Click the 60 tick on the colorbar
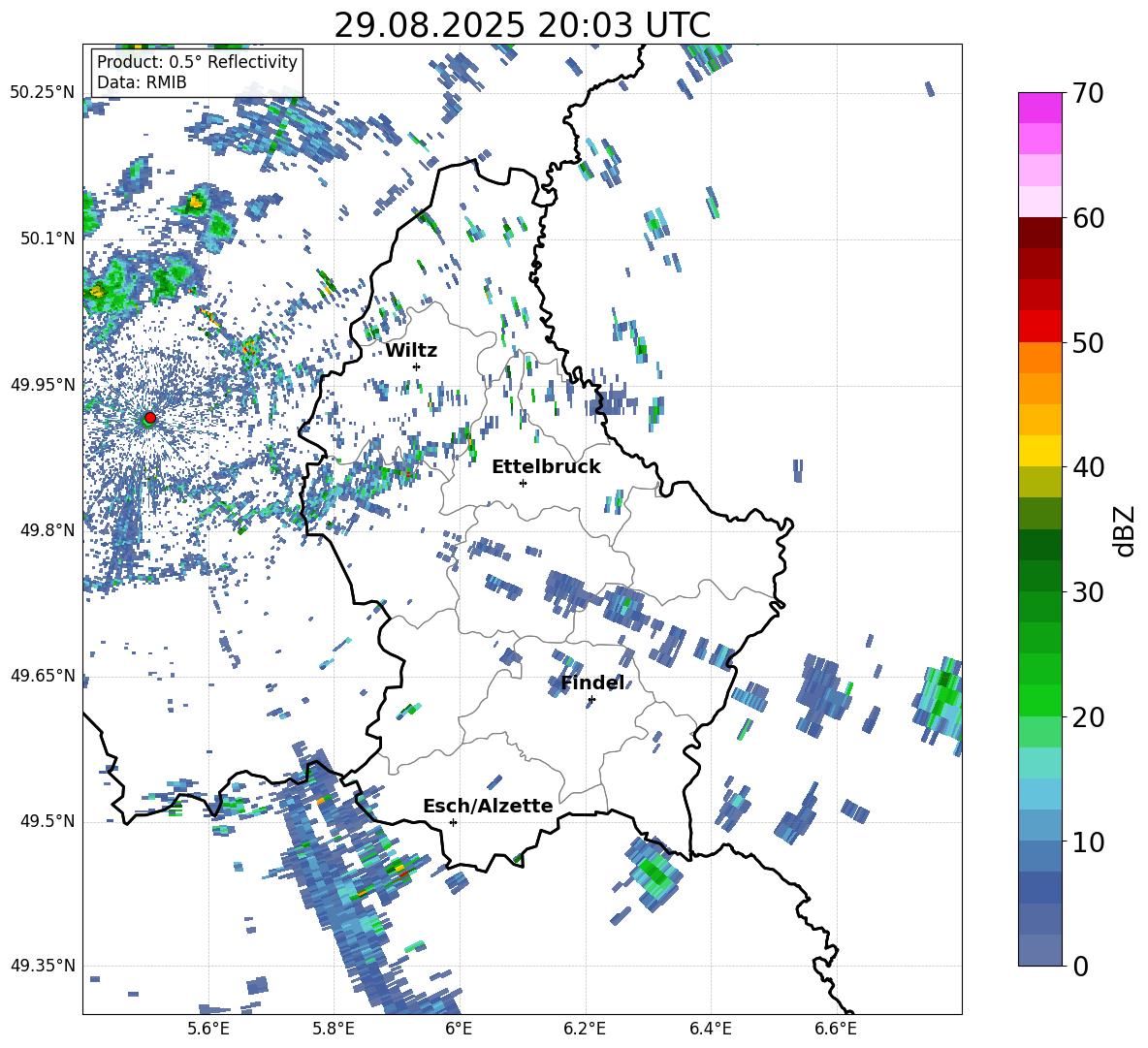Viewport: 1148px width, 1048px height. click(1088, 218)
